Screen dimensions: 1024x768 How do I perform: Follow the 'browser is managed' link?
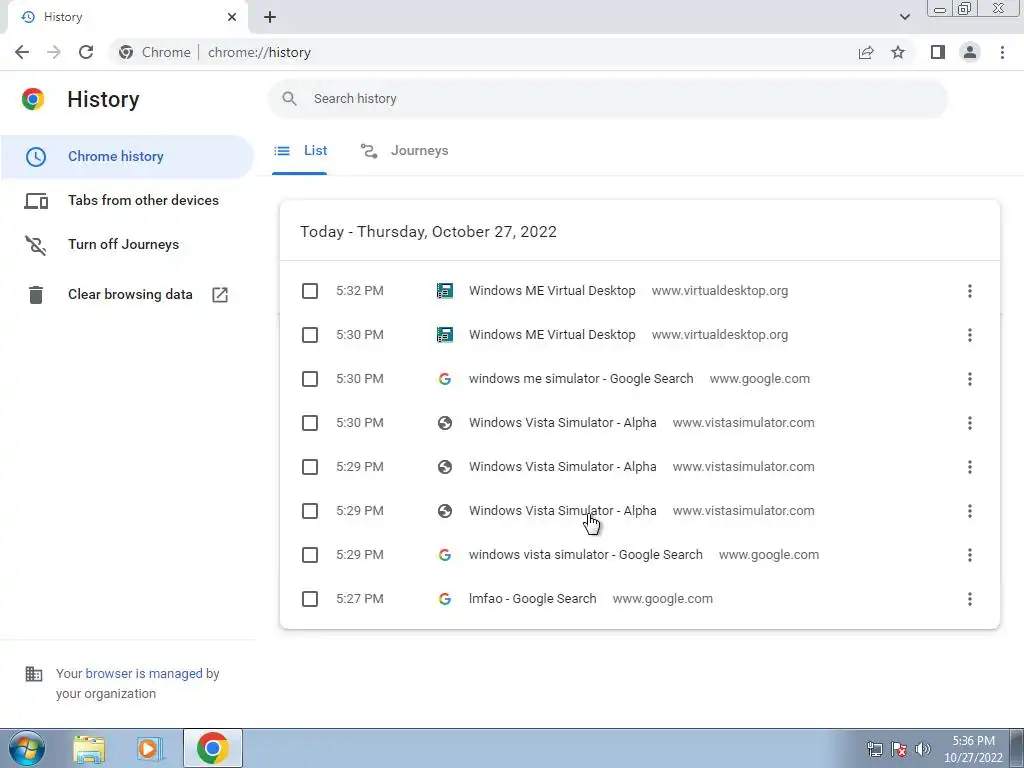point(144,673)
